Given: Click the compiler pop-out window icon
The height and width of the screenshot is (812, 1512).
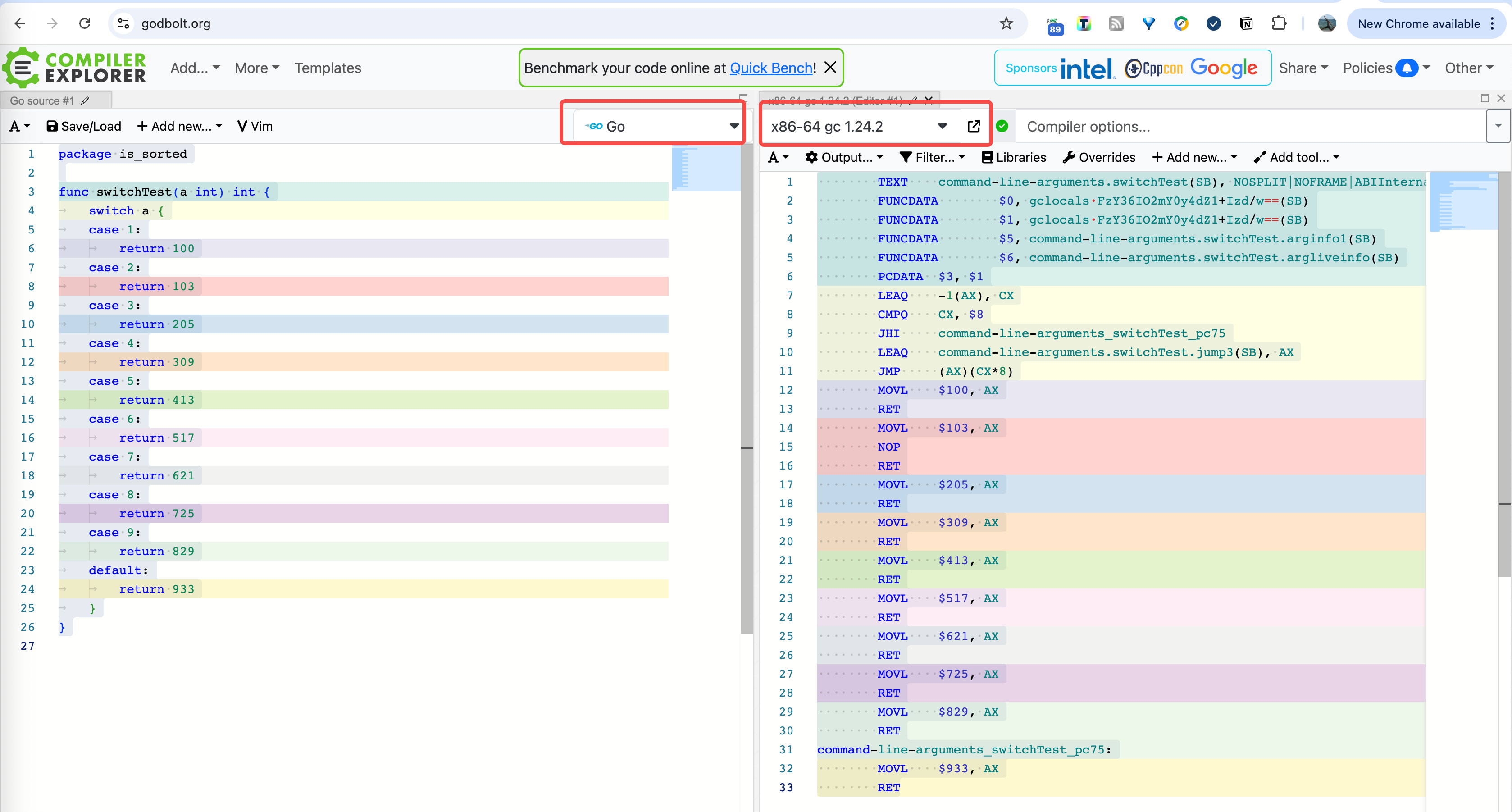Looking at the screenshot, I should (x=973, y=126).
